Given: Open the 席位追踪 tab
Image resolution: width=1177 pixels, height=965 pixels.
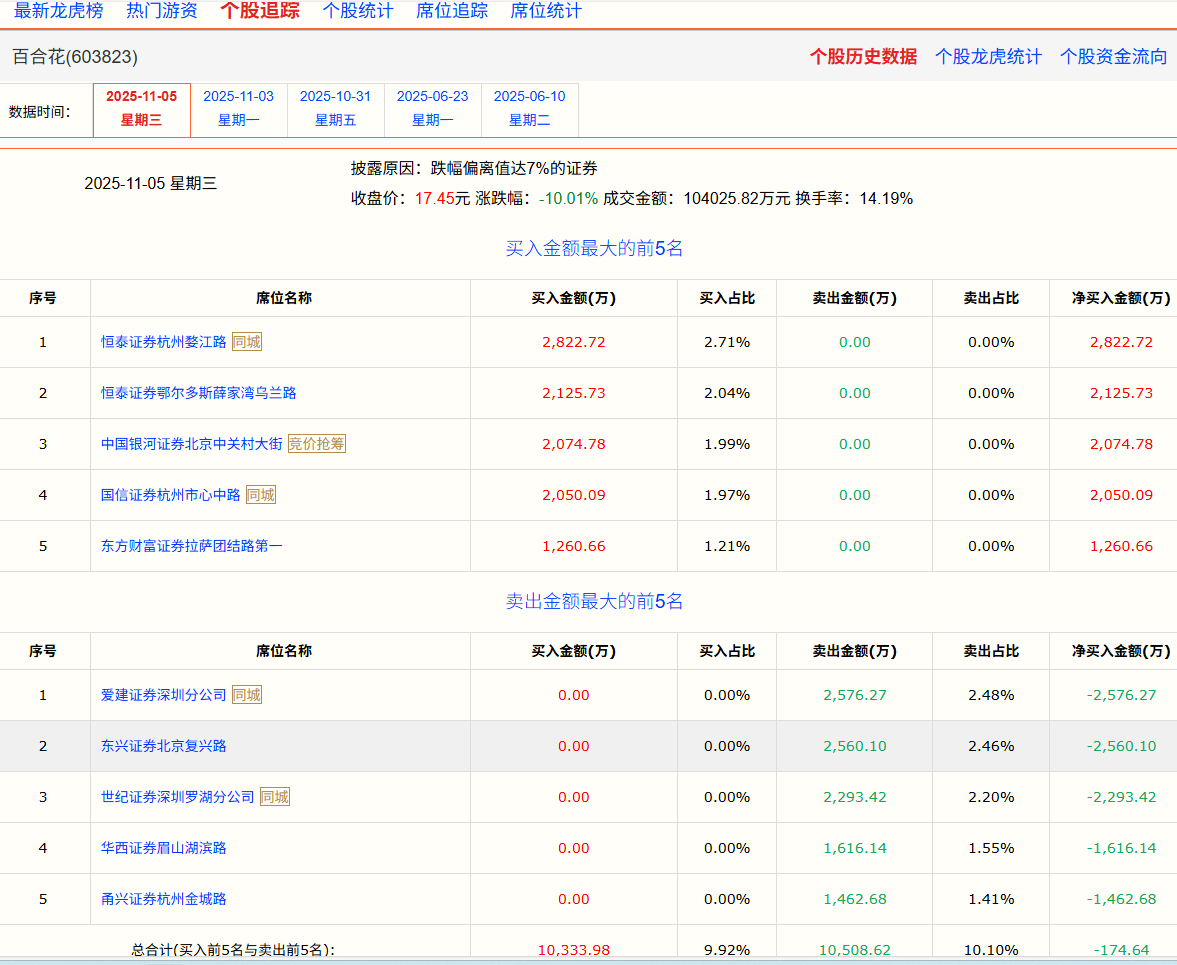Looking at the screenshot, I should click(x=452, y=11).
